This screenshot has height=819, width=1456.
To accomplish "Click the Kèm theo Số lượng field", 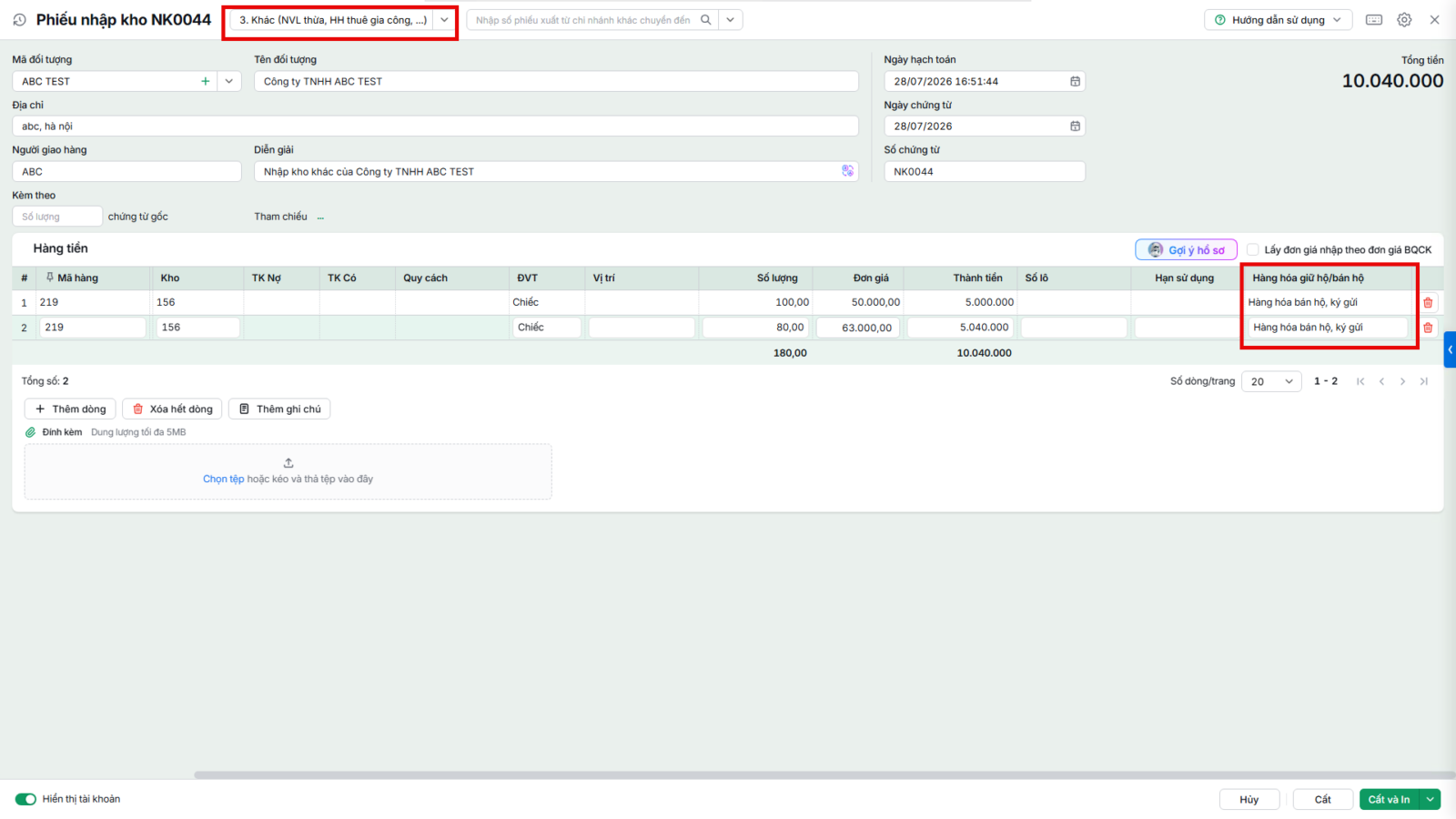I will click(57, 217).
